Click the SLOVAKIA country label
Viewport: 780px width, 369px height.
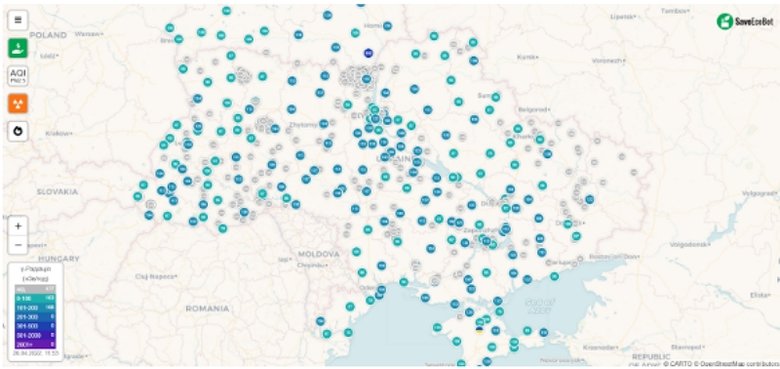tap(57, 191)
